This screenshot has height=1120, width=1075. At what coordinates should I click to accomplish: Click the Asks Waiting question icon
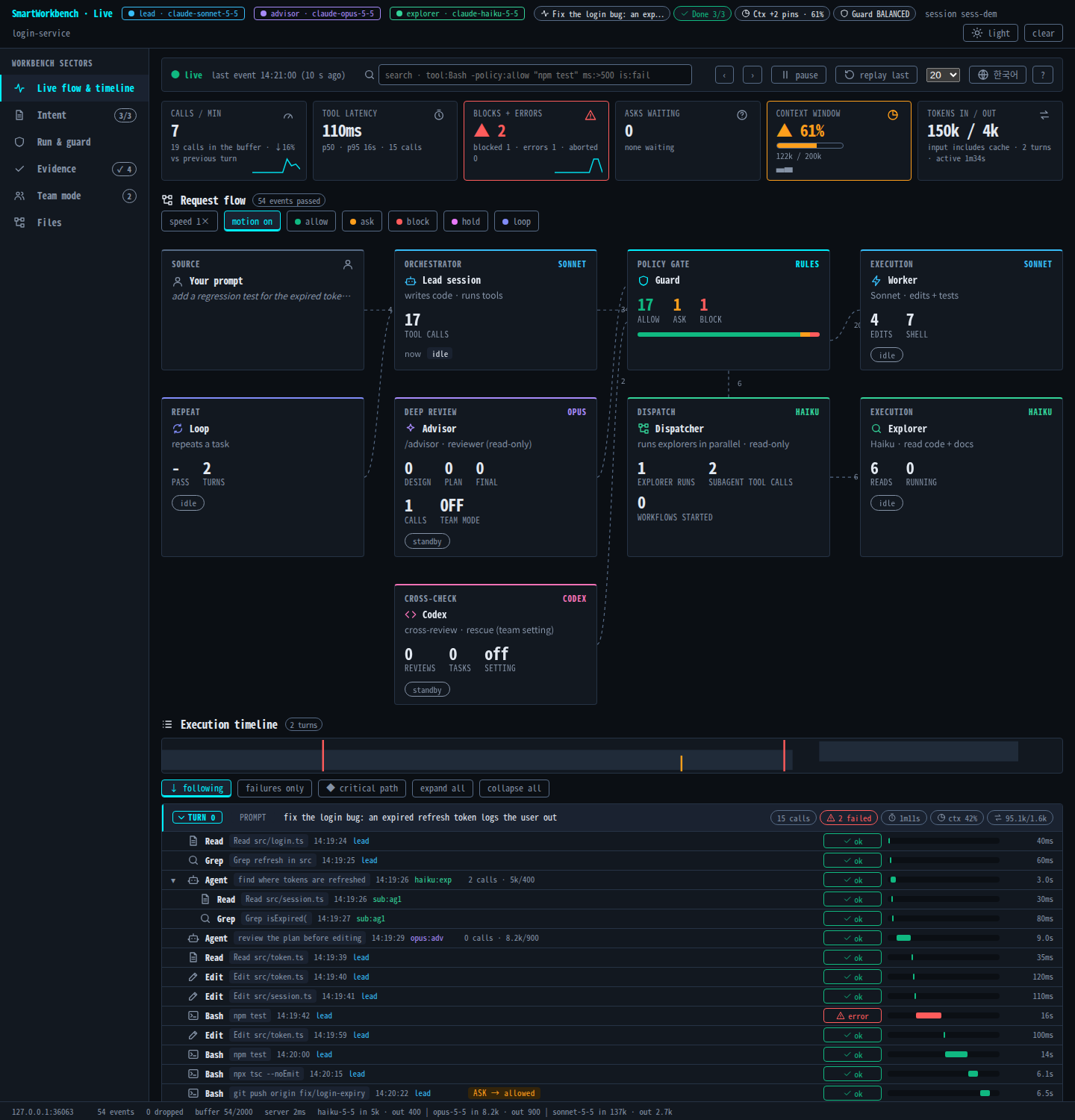coord(742,115)
